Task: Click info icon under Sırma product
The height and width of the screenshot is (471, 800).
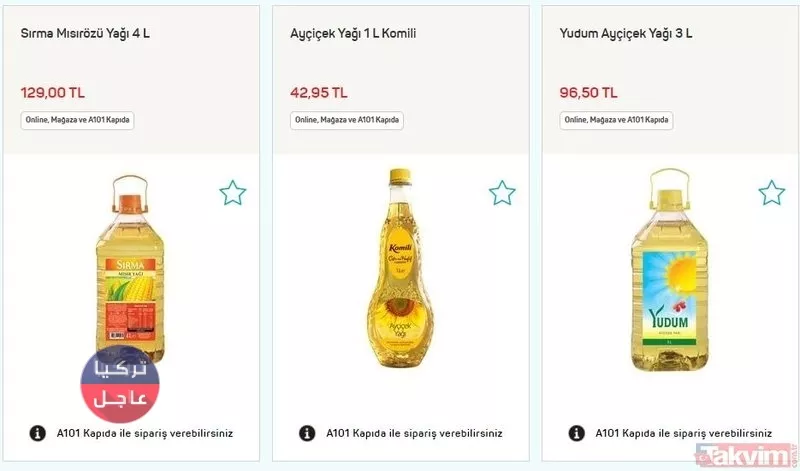Action: pyautogui.click(x=37, y=433)
